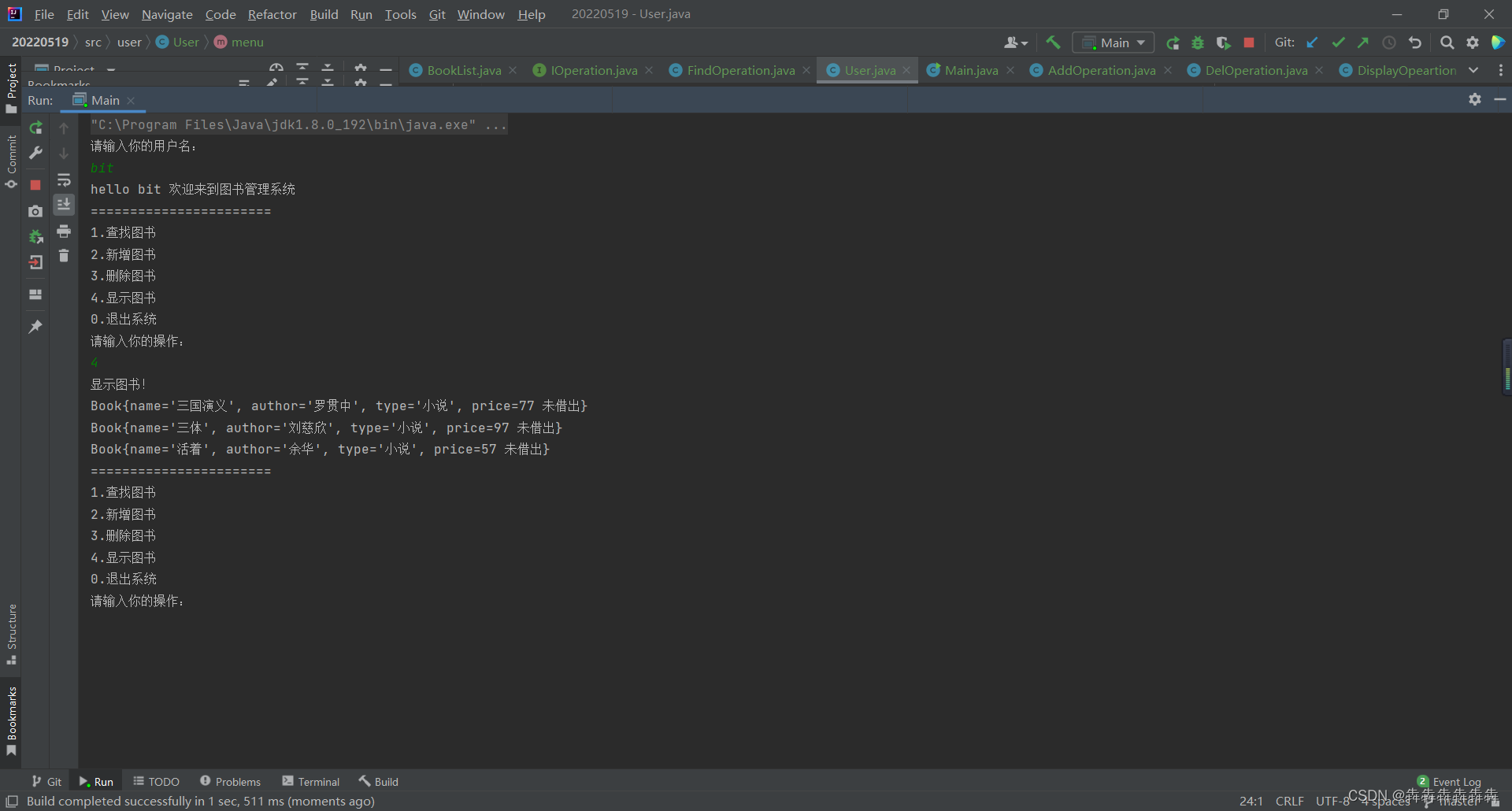Open the Build menu
Screen dimensions: 1512x811
coord(324,14)
